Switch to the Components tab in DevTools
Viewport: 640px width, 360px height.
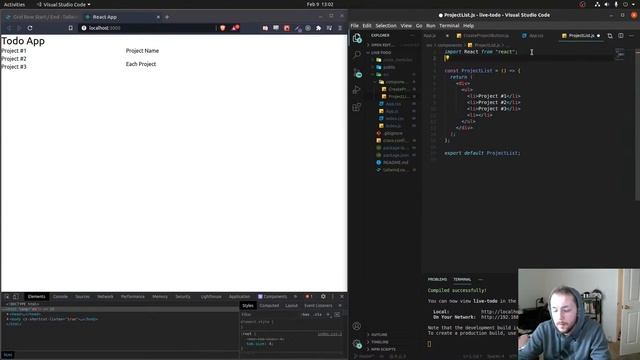(273, 297)
